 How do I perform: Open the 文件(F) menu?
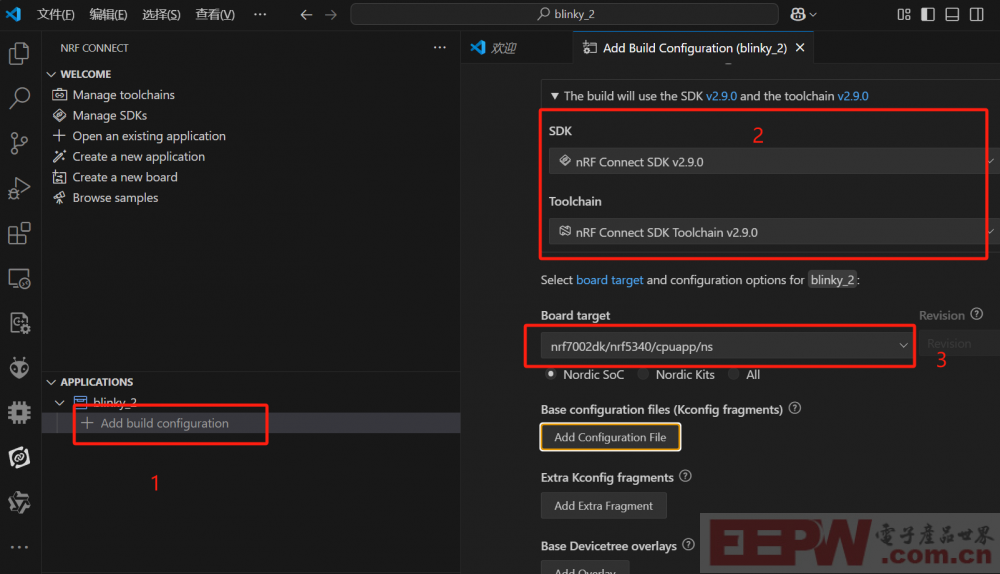tap(55, 14)
